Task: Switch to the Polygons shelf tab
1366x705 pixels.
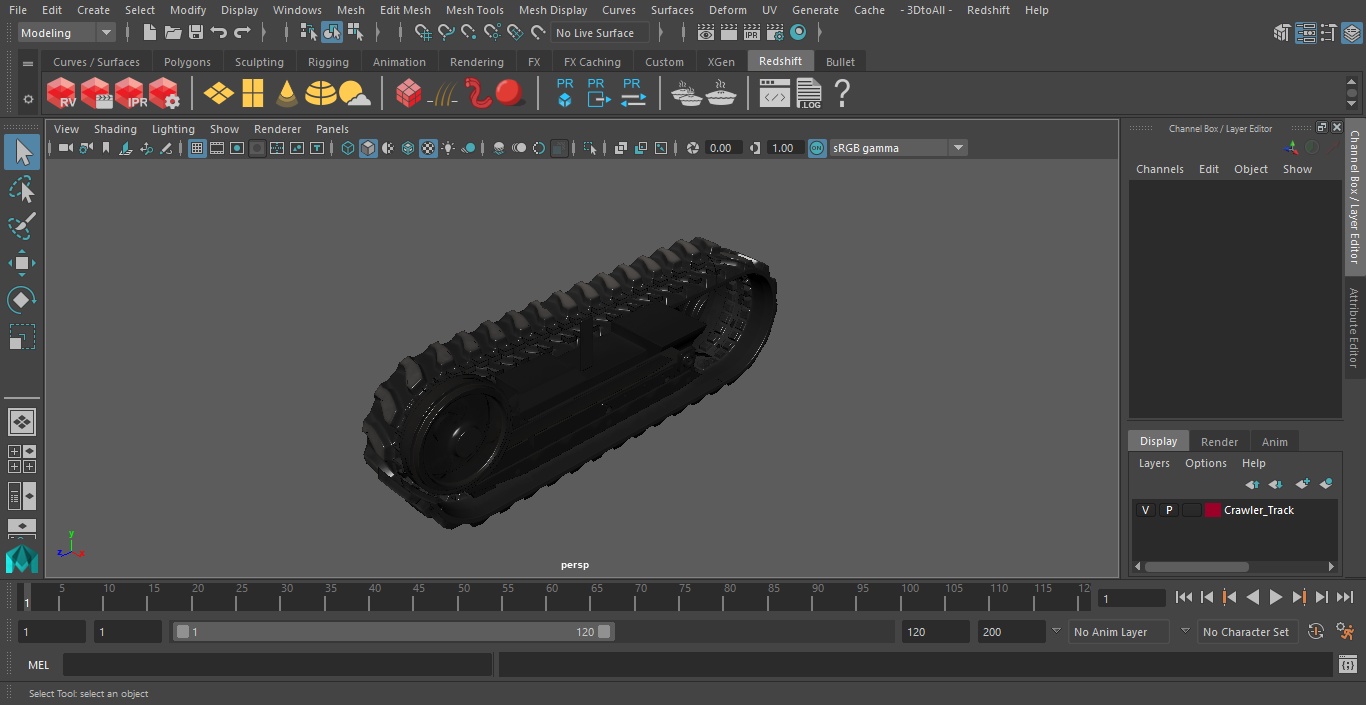Action: point(187,62)
